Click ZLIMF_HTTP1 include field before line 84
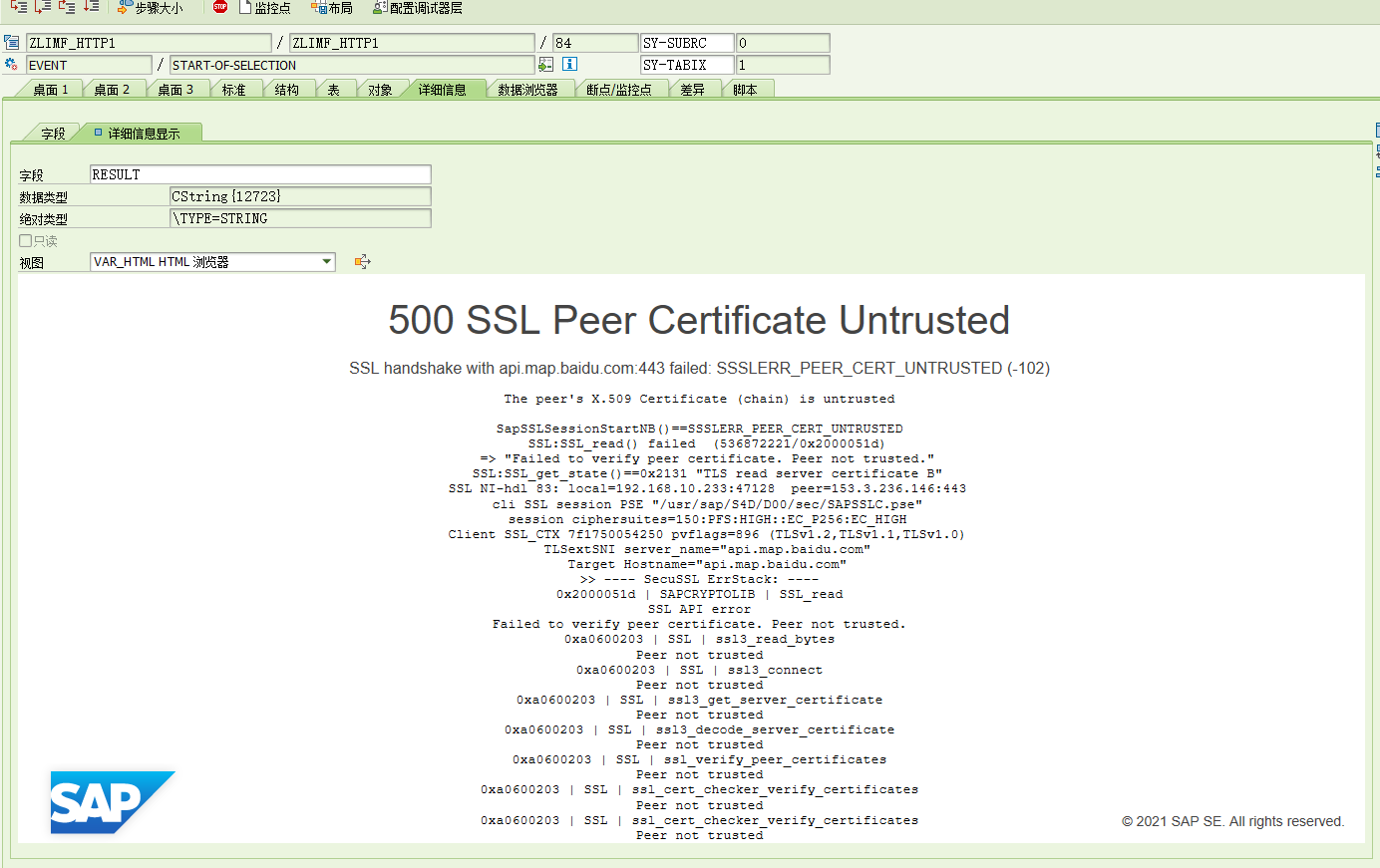Viewport: 1380px width, 868px height. point(412,43)
